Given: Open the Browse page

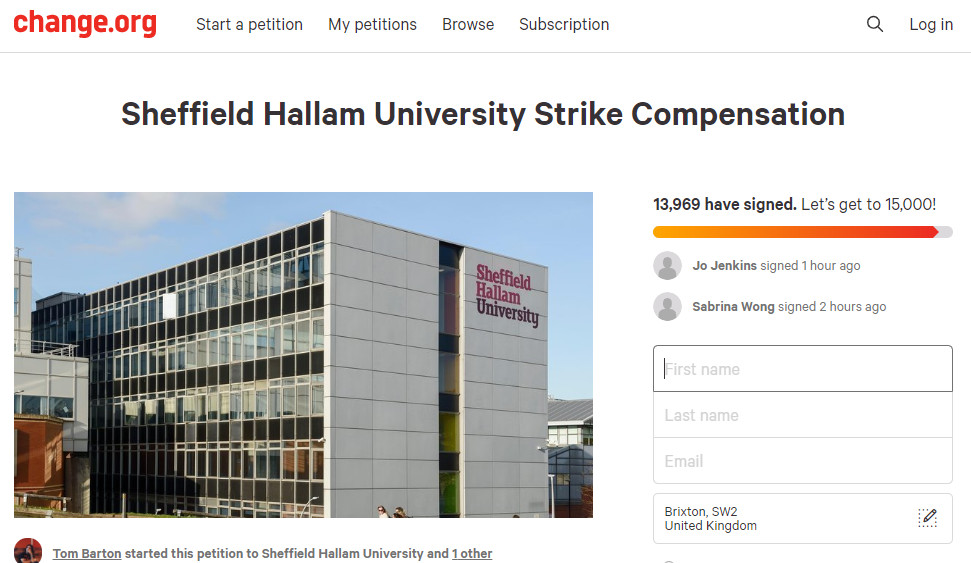Looking at the screenshot, I should pyautogui.click(x=468, y=24).
